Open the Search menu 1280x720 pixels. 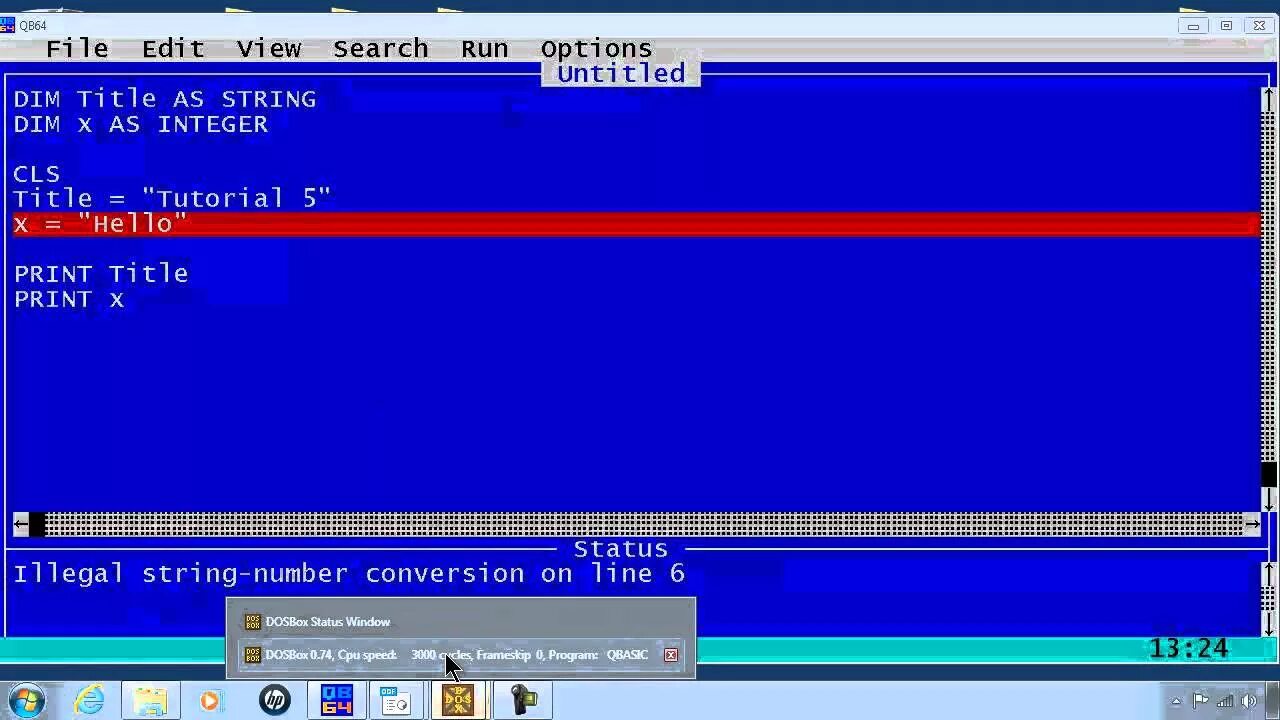(x=381, y=48)
